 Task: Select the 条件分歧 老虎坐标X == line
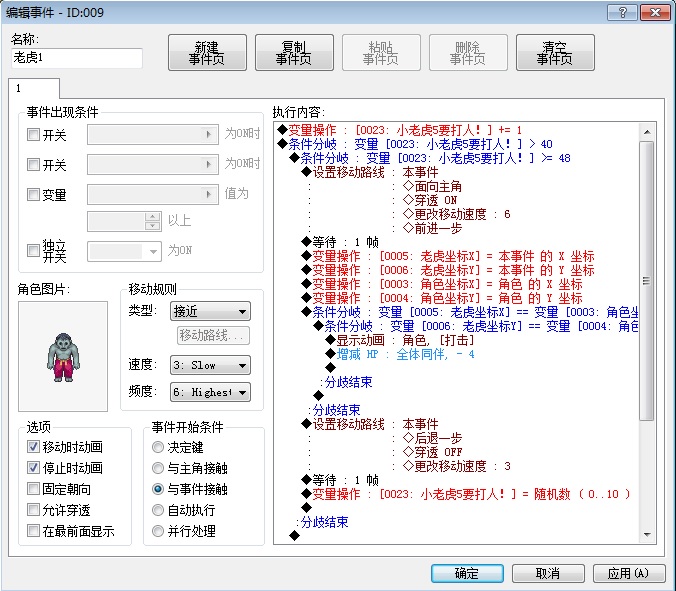469,312
